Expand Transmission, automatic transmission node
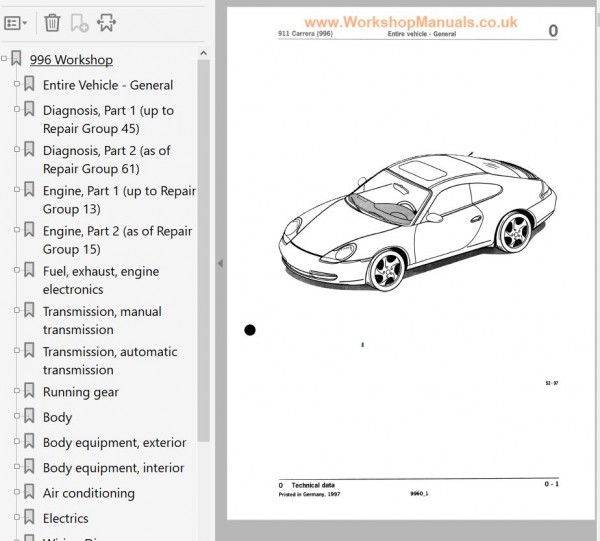Viewport: 600px width, 541px height. [17, 350]
